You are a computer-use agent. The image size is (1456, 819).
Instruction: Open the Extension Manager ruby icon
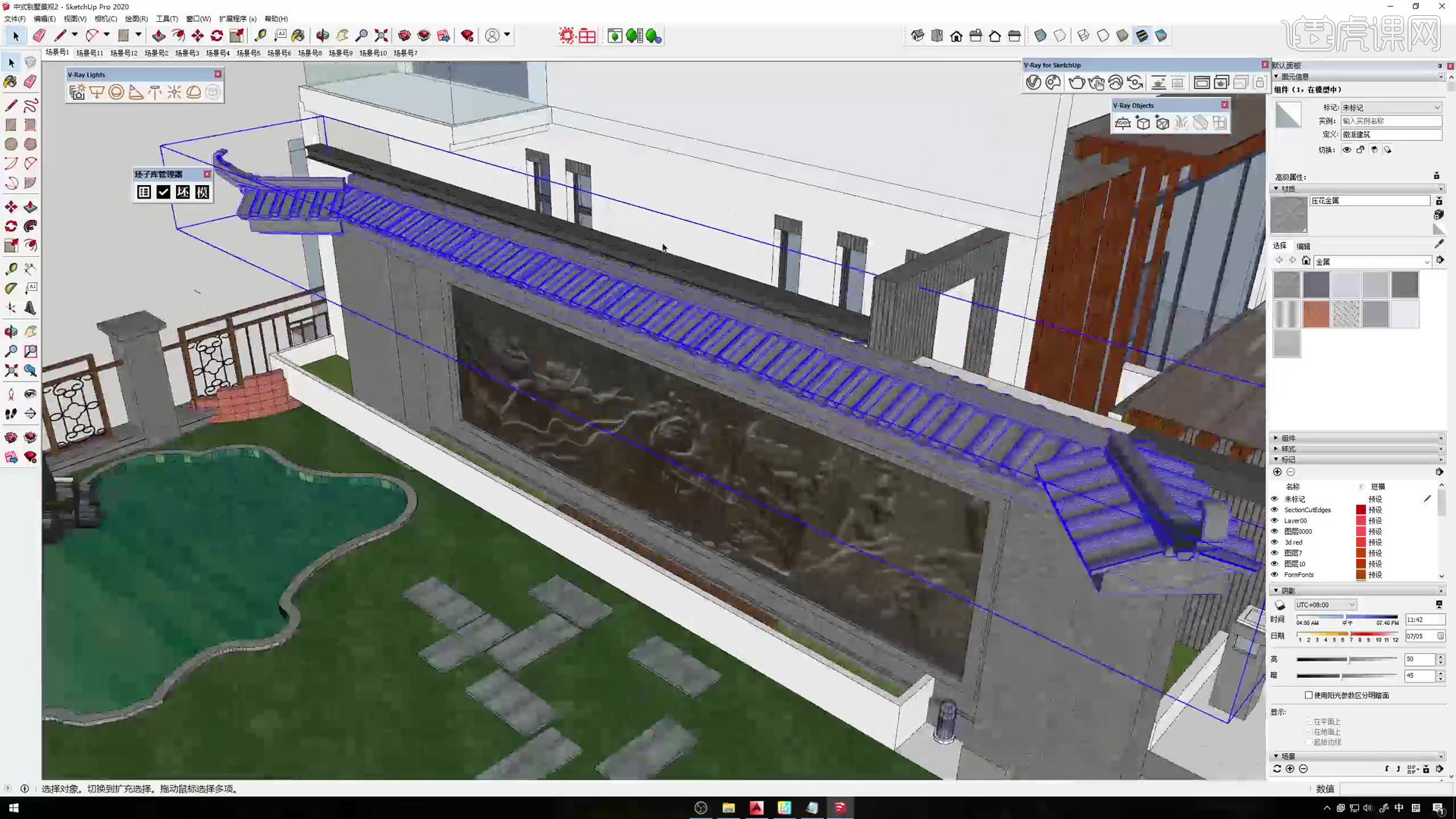point(468,36)
